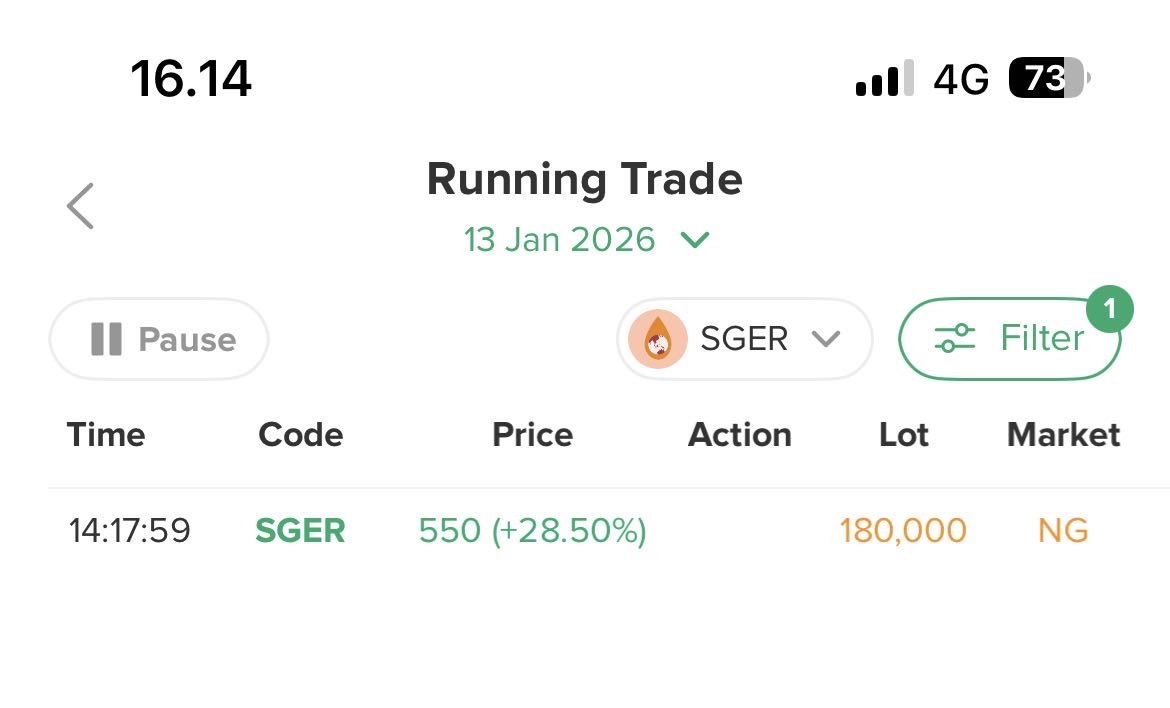Open the date dropdown chevron
The width and height of the screenshot is (1170, 708).
(695, 240)
